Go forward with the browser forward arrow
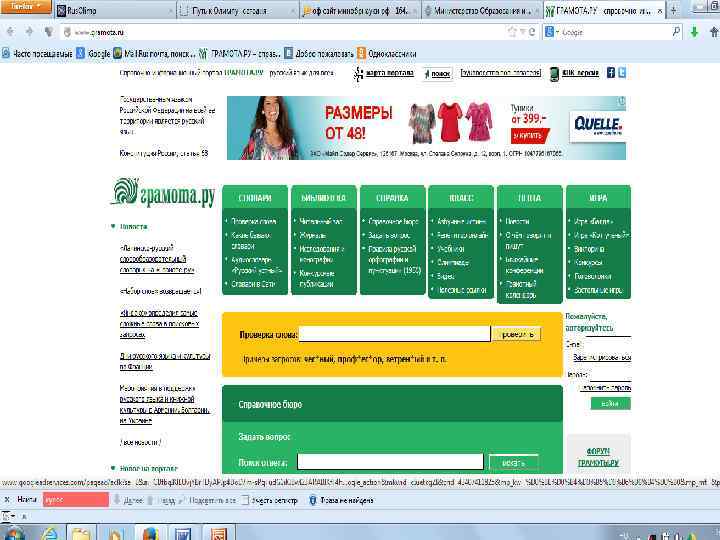The height and width of the screenshot is (540, 720). click(x=29, y=32)
